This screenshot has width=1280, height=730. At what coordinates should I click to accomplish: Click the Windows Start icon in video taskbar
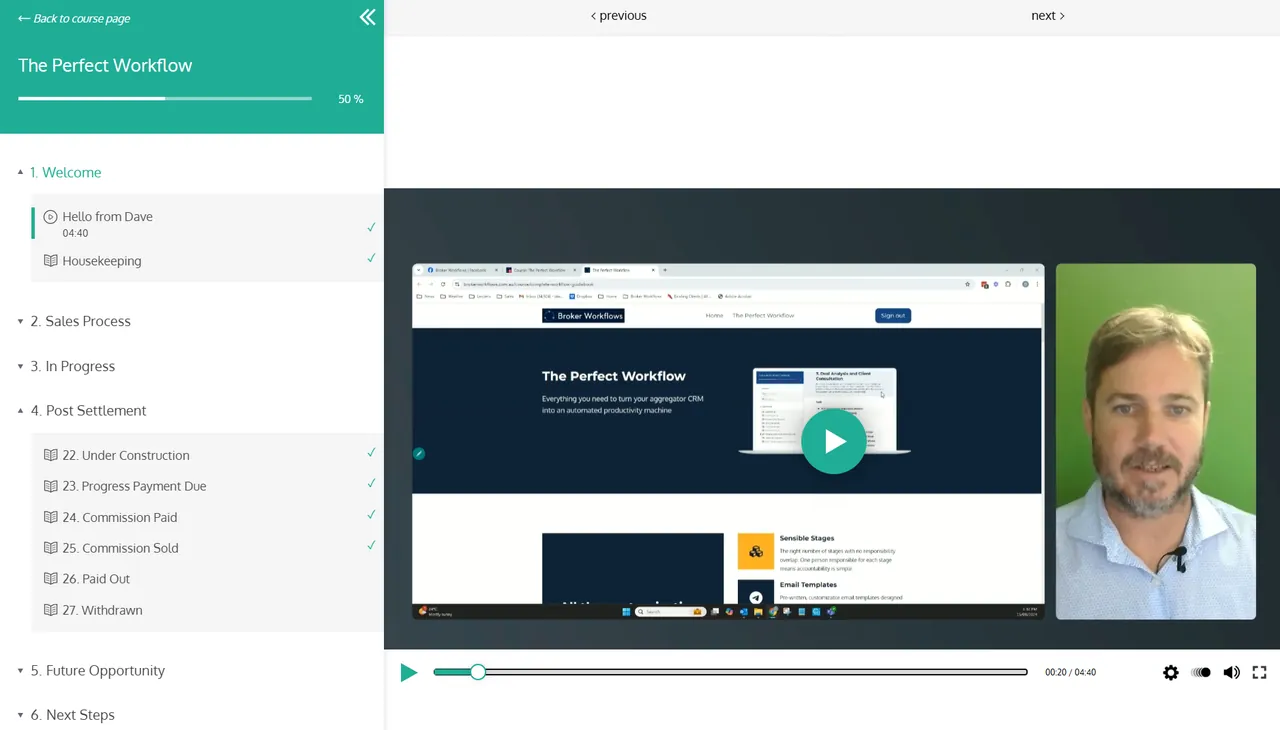(x=625, y=611)
